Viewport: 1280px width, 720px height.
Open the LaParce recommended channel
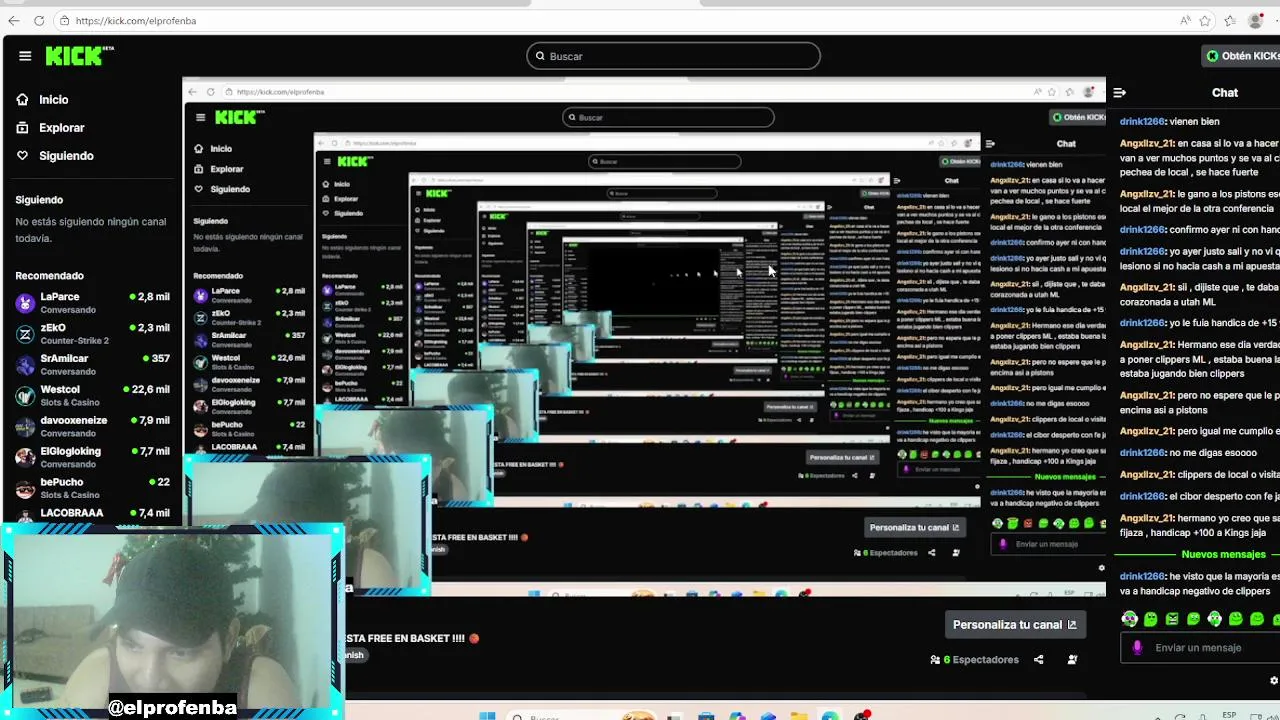[92, 303]
